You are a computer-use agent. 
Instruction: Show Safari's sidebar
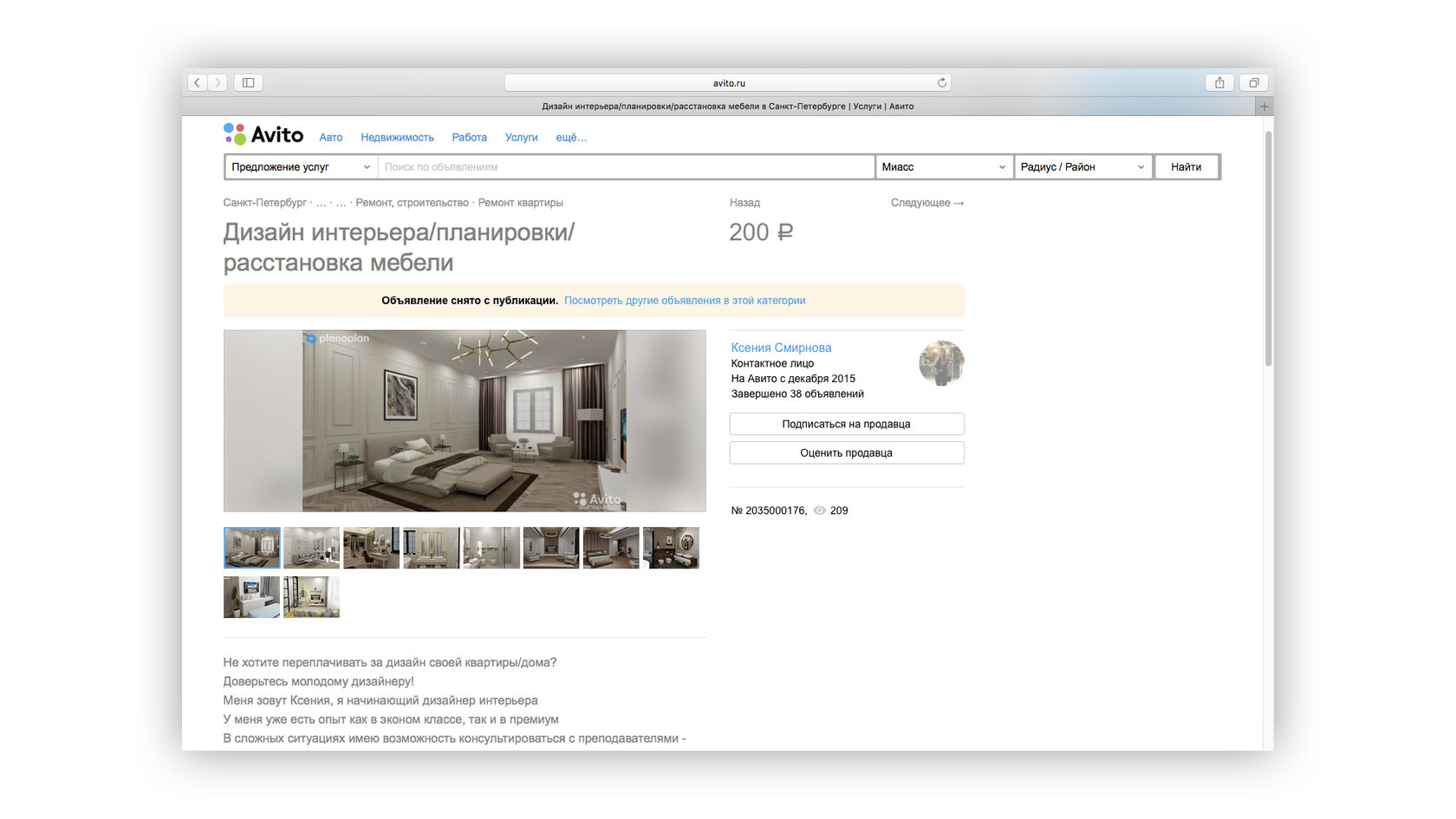tap(248, 82)
